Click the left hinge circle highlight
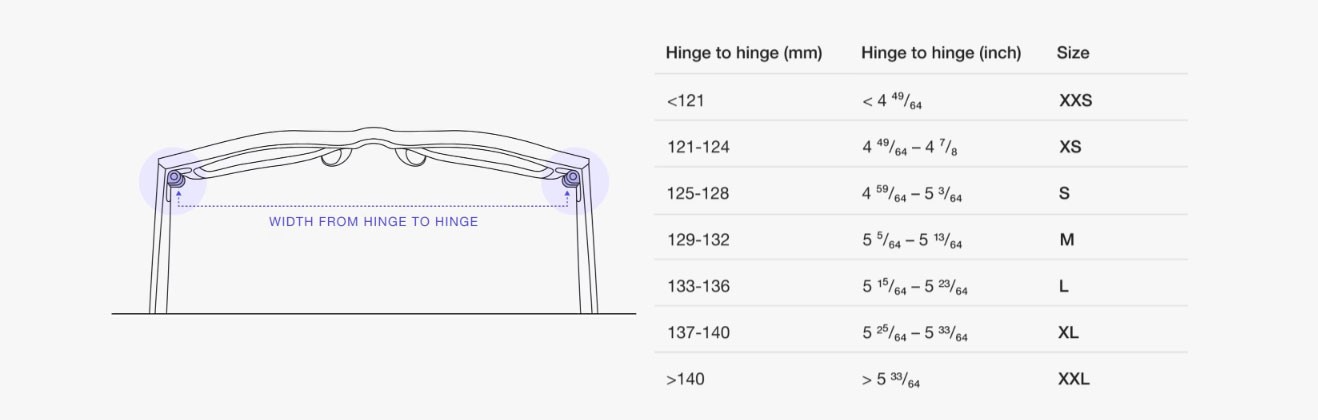Viewport: 1318px width, 420px height. 174,180
